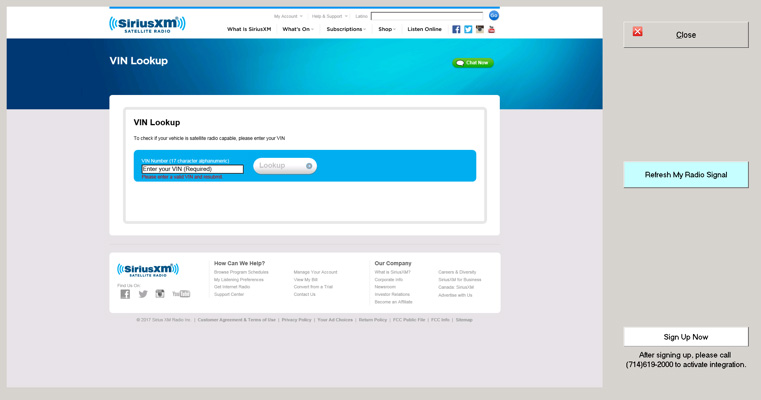
Task: Open Manage Your Account link
Action: click(x=315, y=272)
